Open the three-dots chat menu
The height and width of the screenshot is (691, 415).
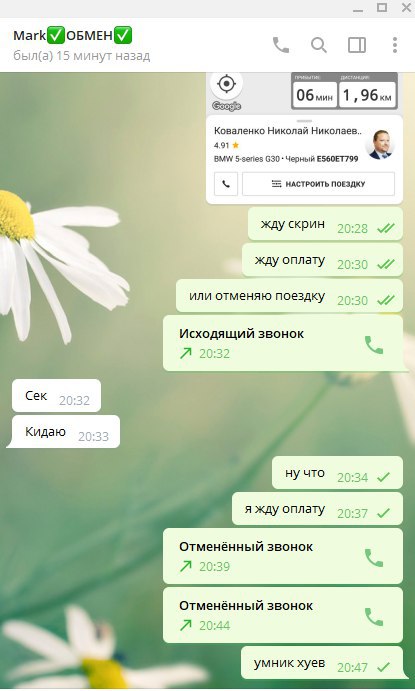click(395, 45)
